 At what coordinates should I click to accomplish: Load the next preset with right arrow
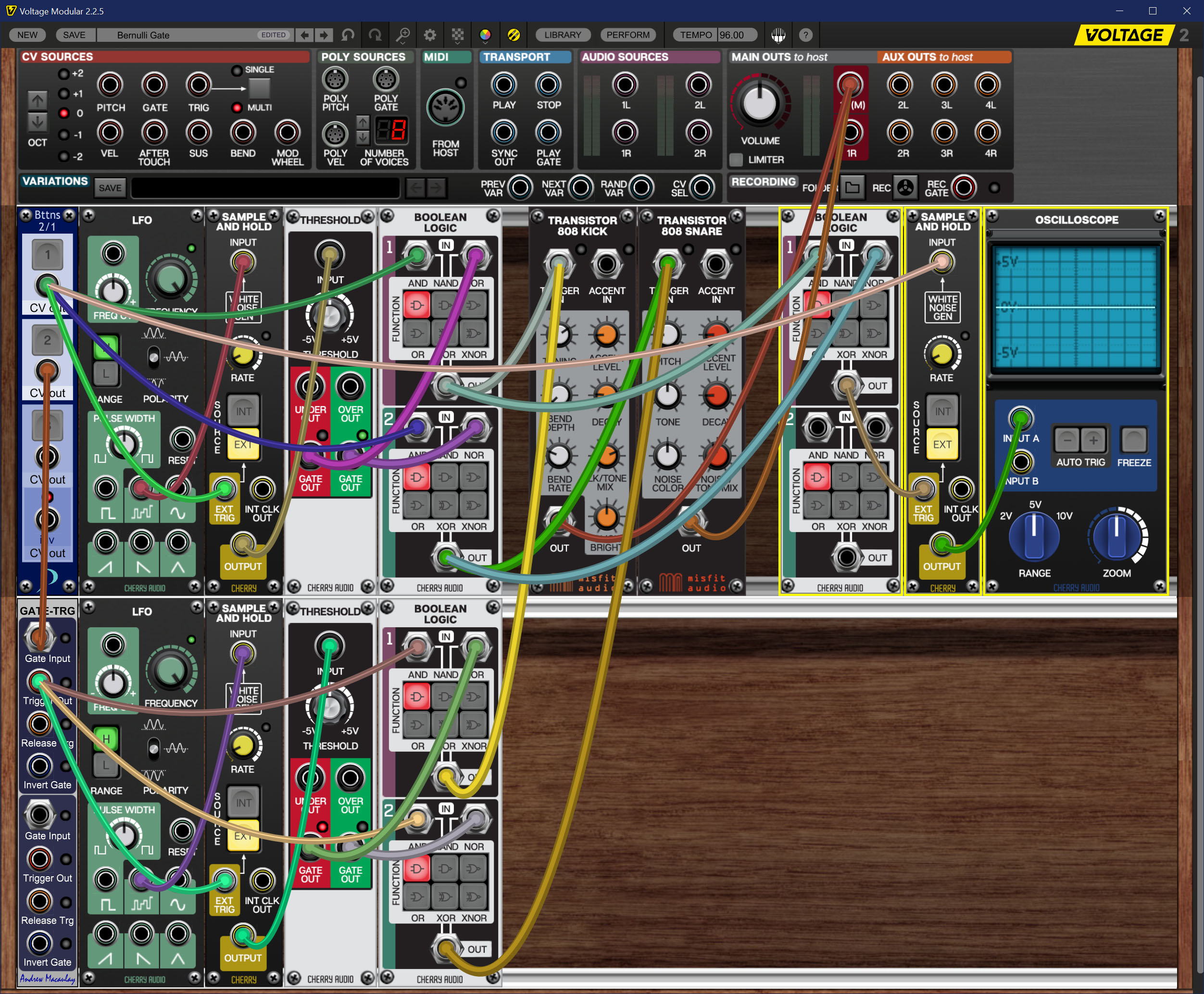click(x=324, y=35)
